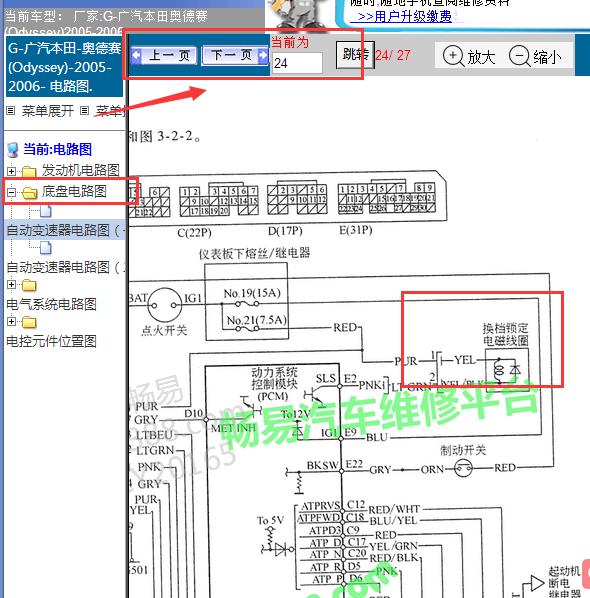Image resolution: width=590 pixels, height=598 pixels.
Task: Click the 当前:电路图 heading text
Action: point(58,150)
